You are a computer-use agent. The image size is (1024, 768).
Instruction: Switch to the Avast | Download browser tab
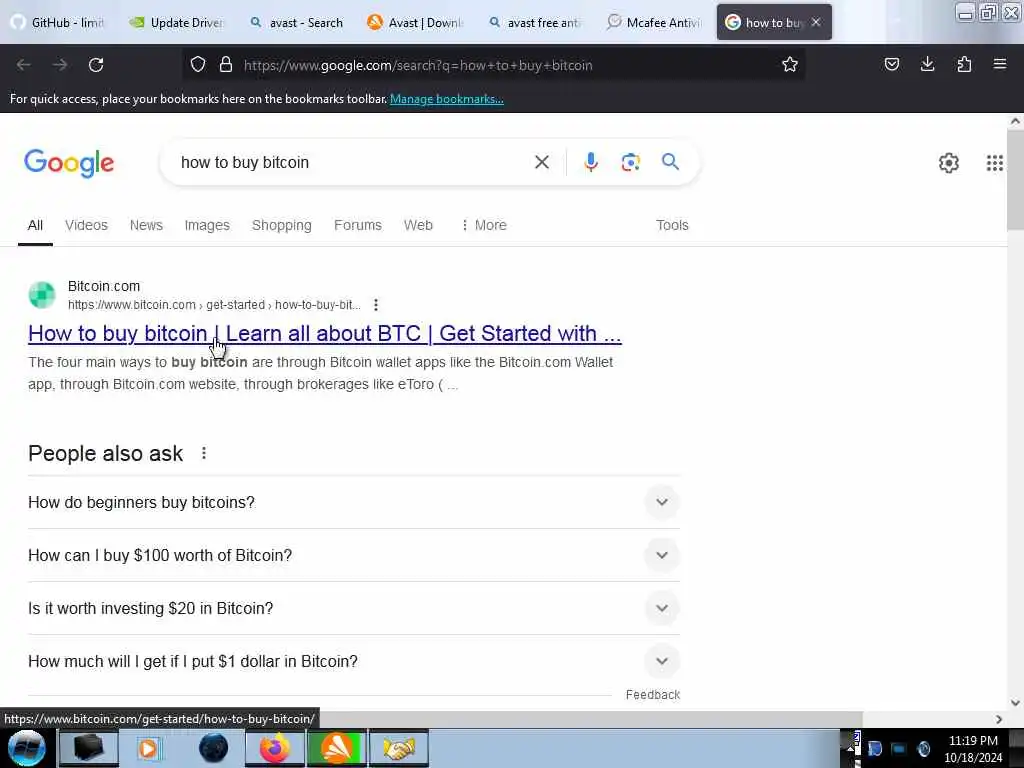pos(415,22)
